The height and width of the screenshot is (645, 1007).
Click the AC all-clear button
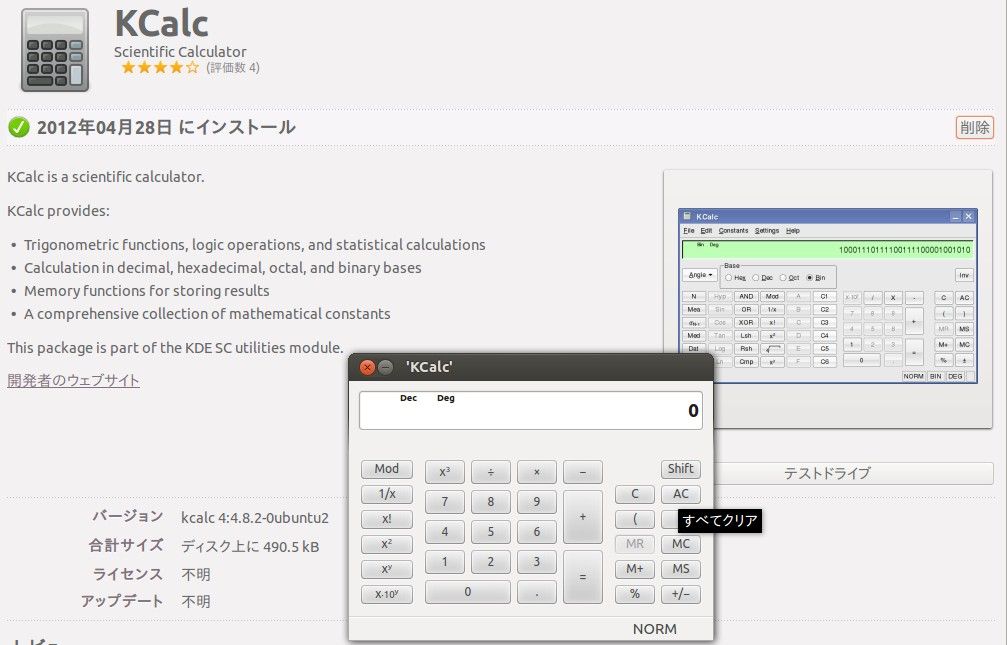pyautogui.click(x=680, y=494)
